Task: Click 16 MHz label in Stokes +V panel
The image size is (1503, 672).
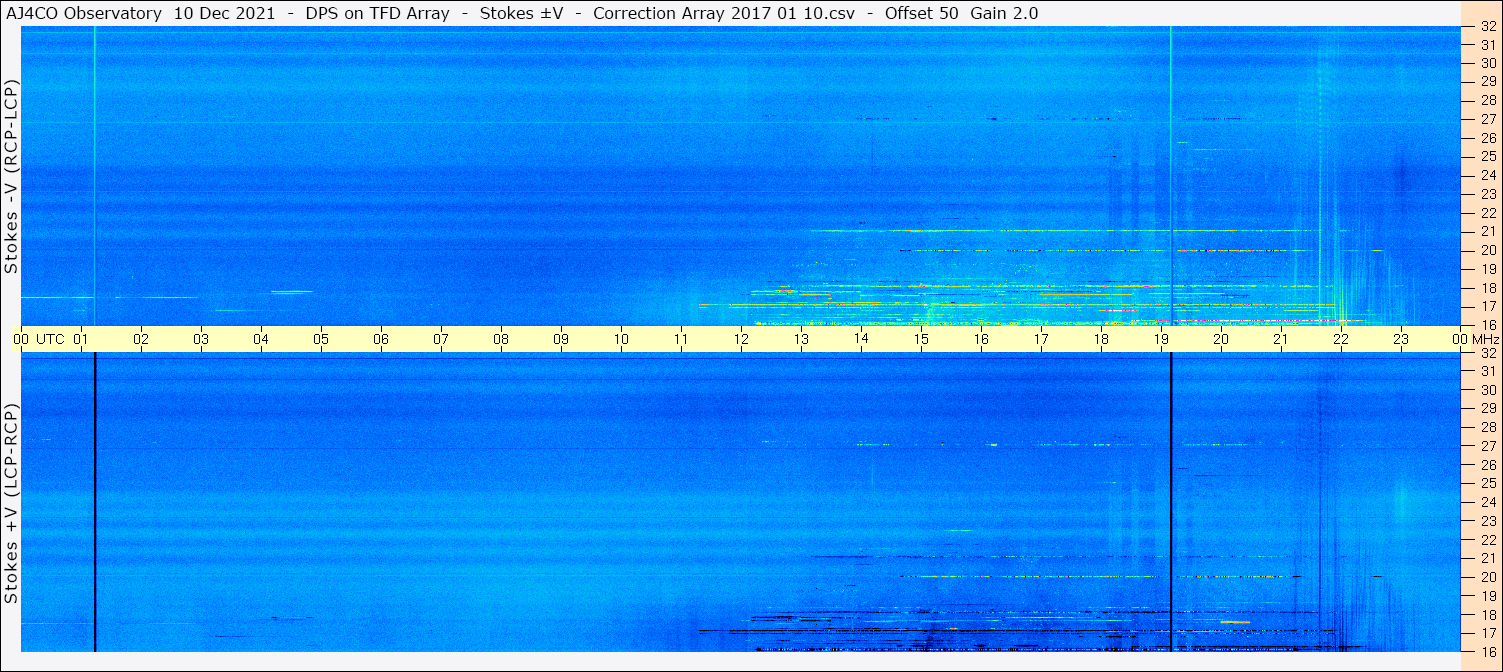Action: 1488,652
